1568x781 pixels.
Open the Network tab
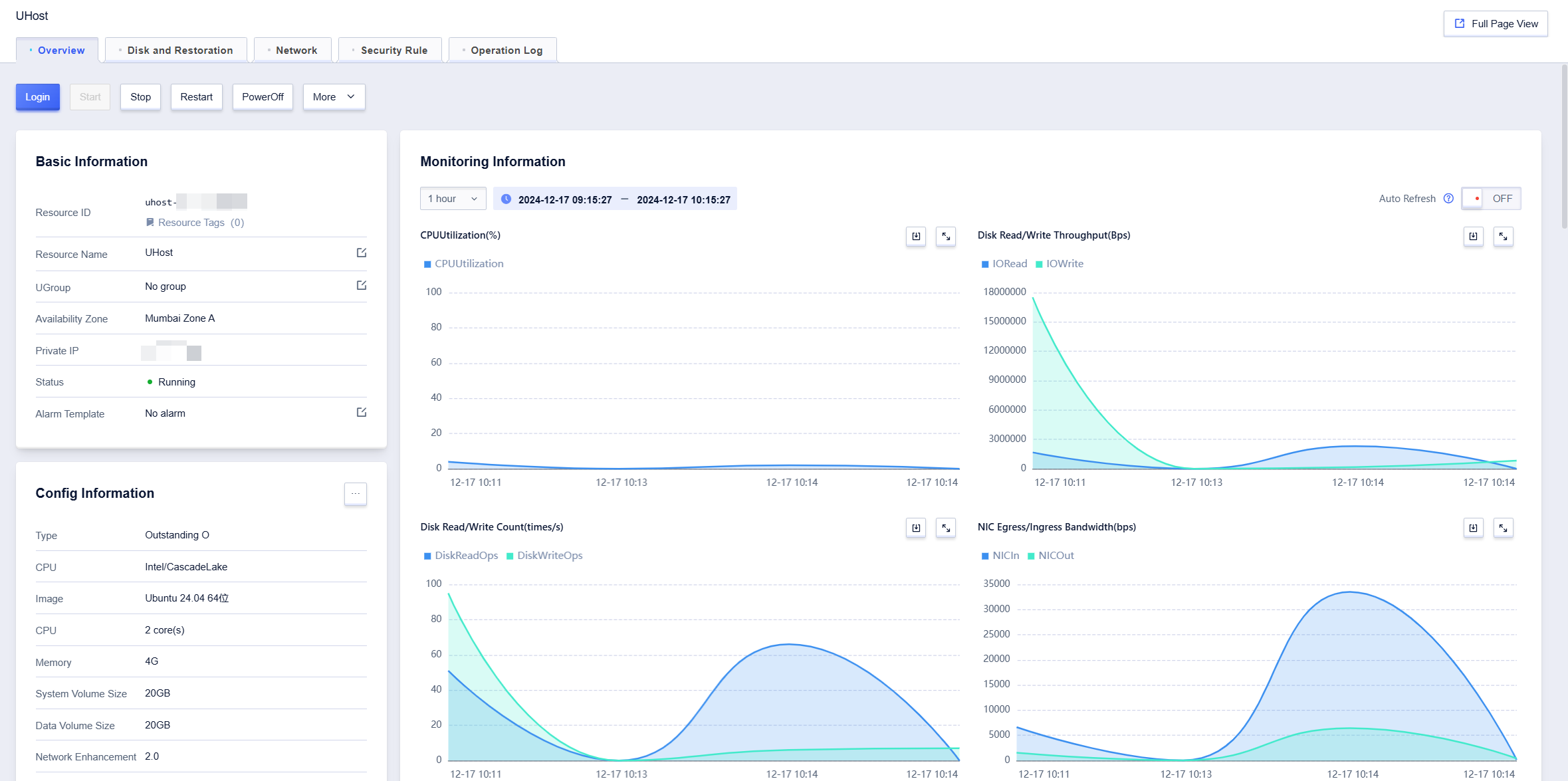pyautogui.click(x=292, y=51)
